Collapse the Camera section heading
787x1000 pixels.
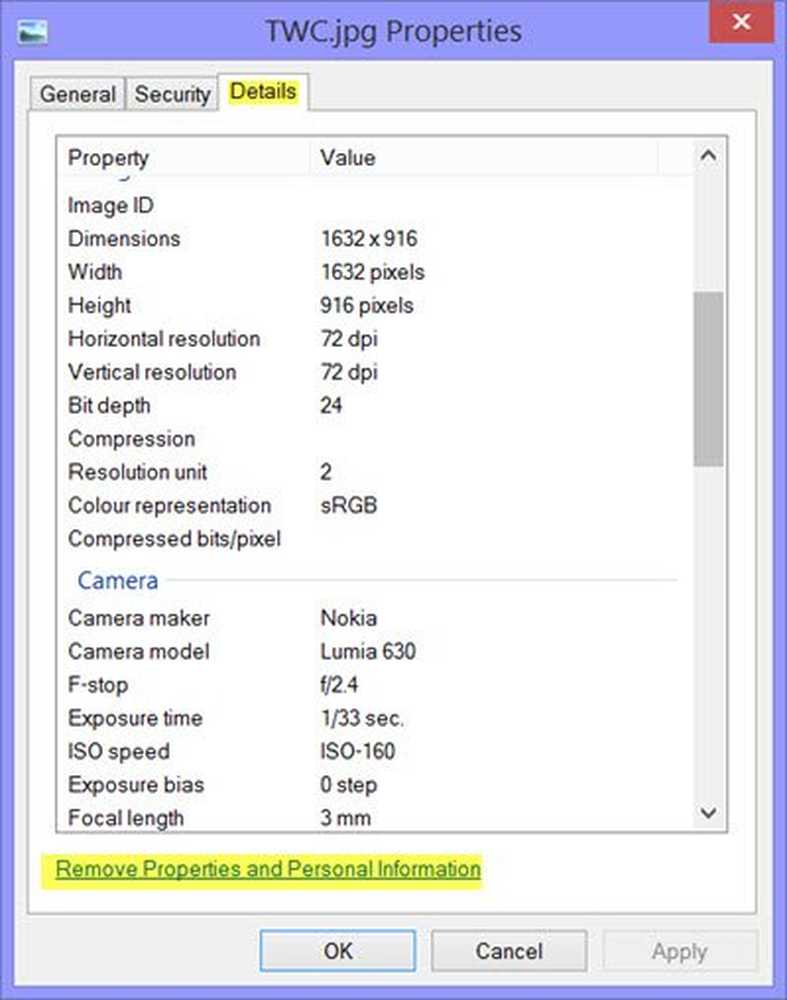(117, 580)
